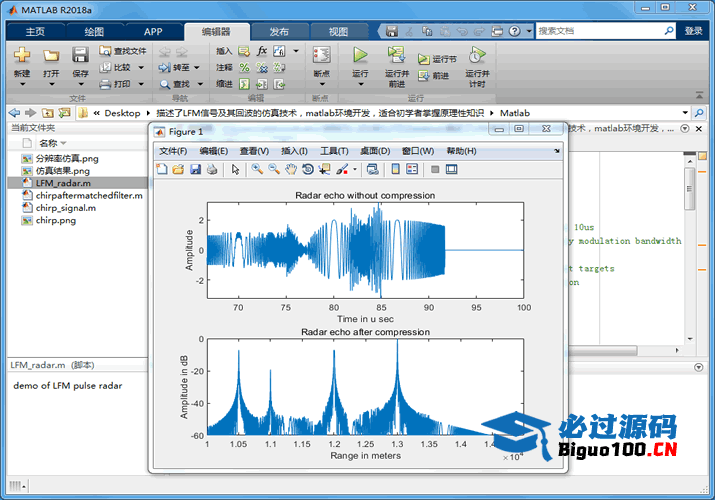Open the Run (运行) dropdown arrow
Screen dimensions: 715x500
pos(360,84)
